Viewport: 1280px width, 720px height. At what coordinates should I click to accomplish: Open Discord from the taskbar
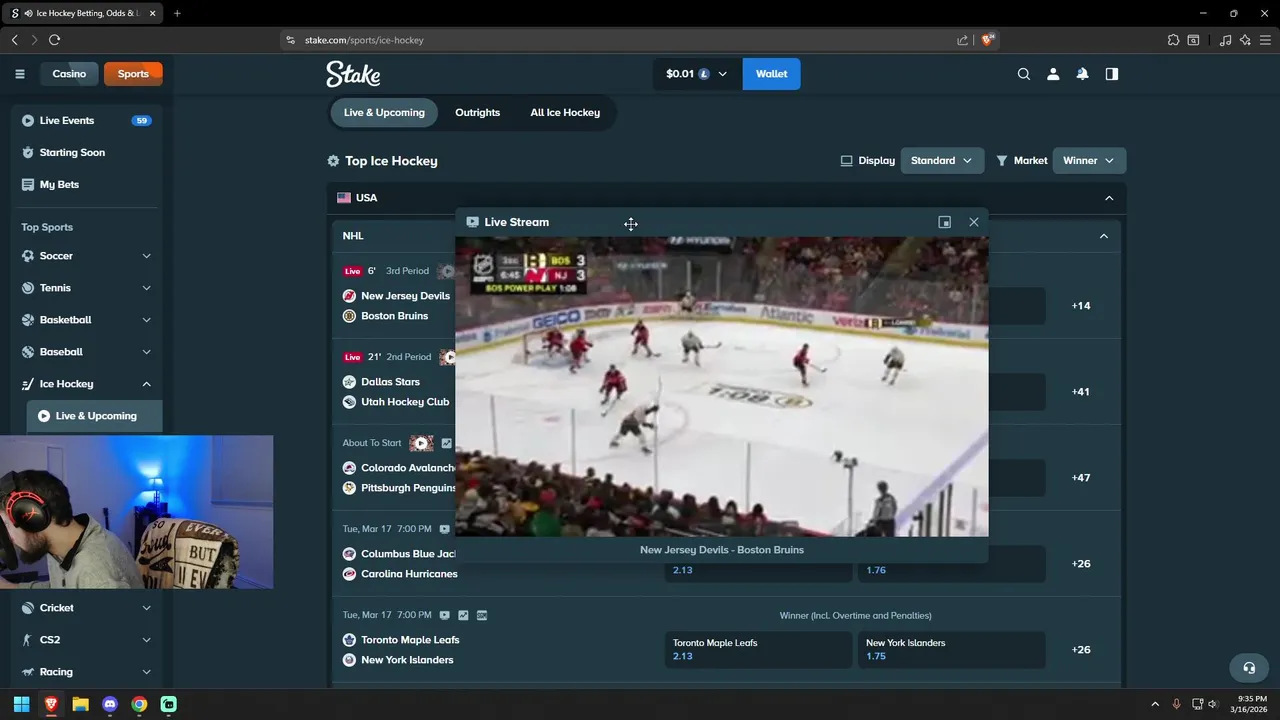(x=110, y=704)
